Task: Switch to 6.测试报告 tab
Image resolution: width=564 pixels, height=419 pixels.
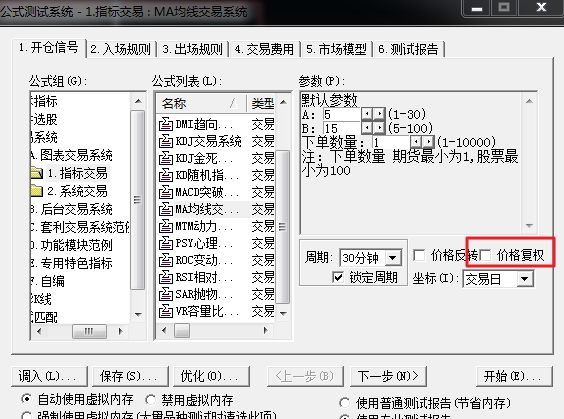Action: click(409, 49)
